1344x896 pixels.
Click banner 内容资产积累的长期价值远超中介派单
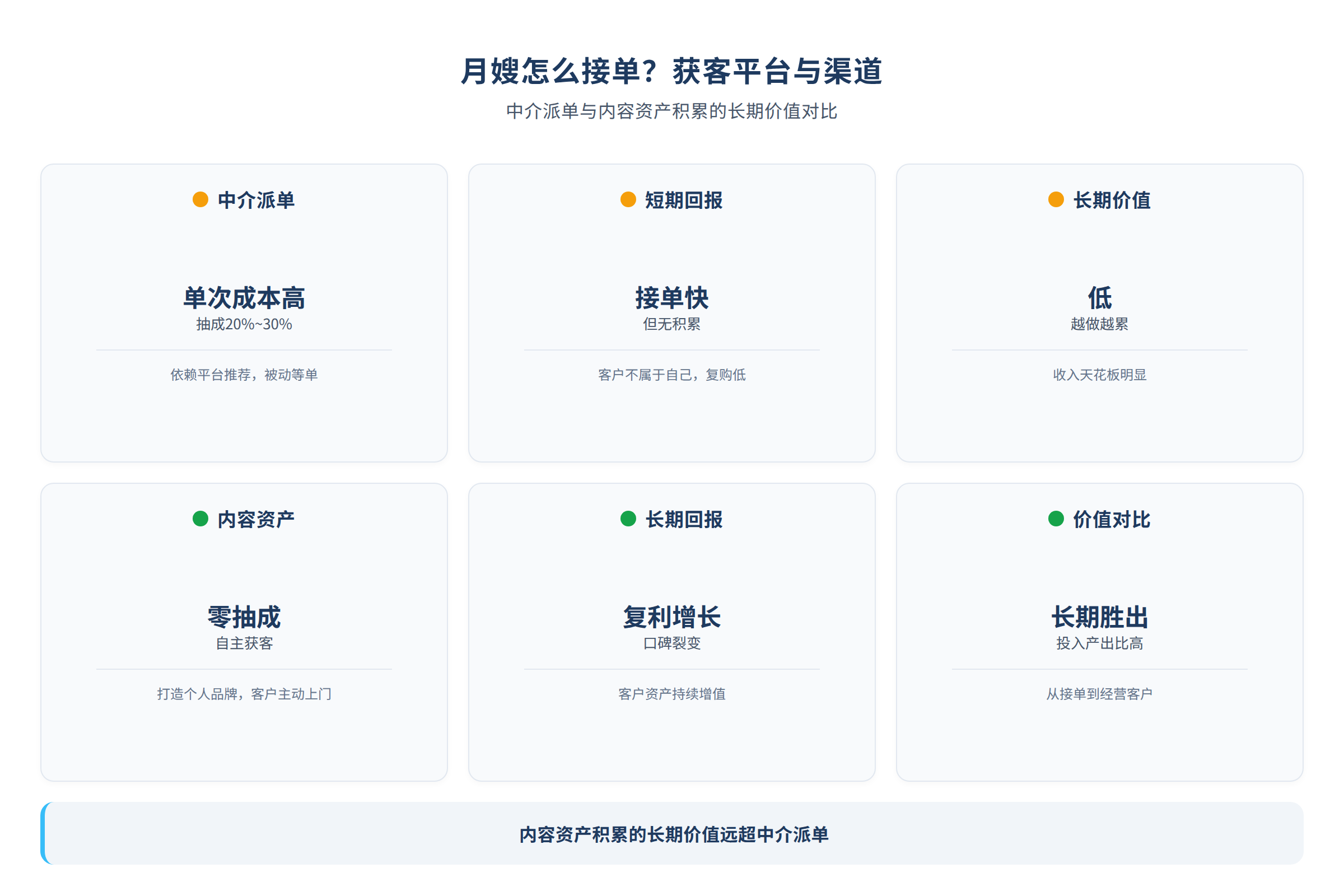click(x=674, y=834)
